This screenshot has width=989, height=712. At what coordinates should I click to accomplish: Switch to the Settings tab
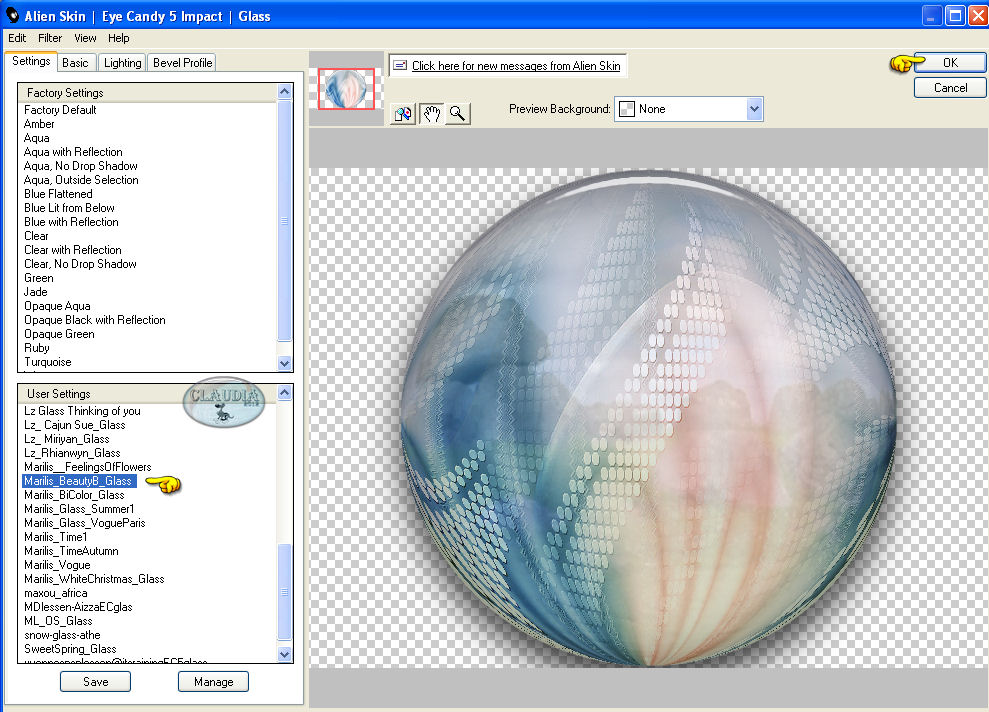[x=31, y=61]
